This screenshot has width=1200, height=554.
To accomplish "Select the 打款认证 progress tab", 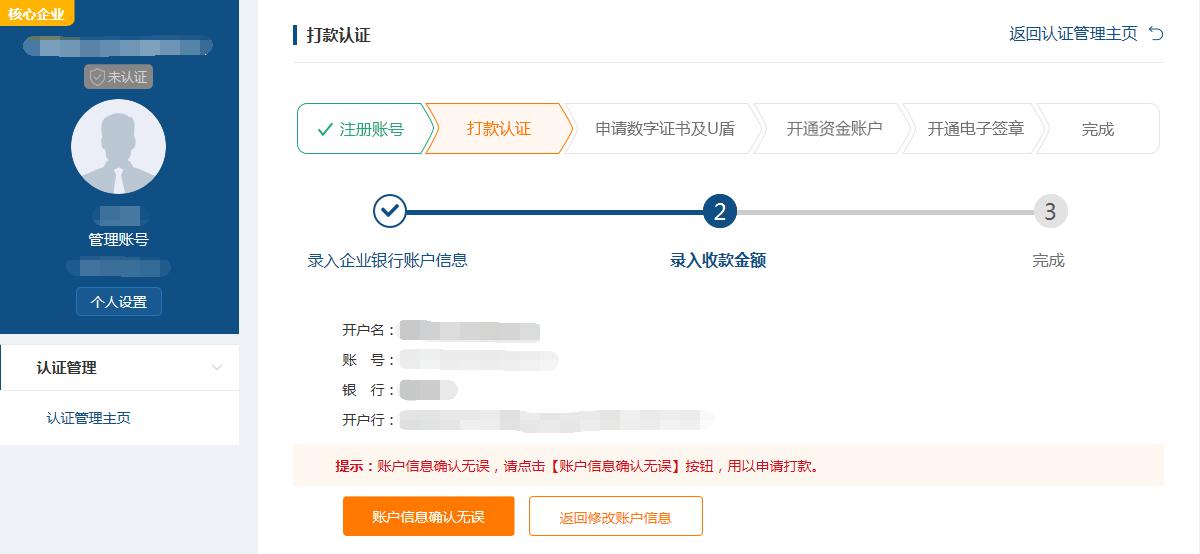I will pos(498,129).
